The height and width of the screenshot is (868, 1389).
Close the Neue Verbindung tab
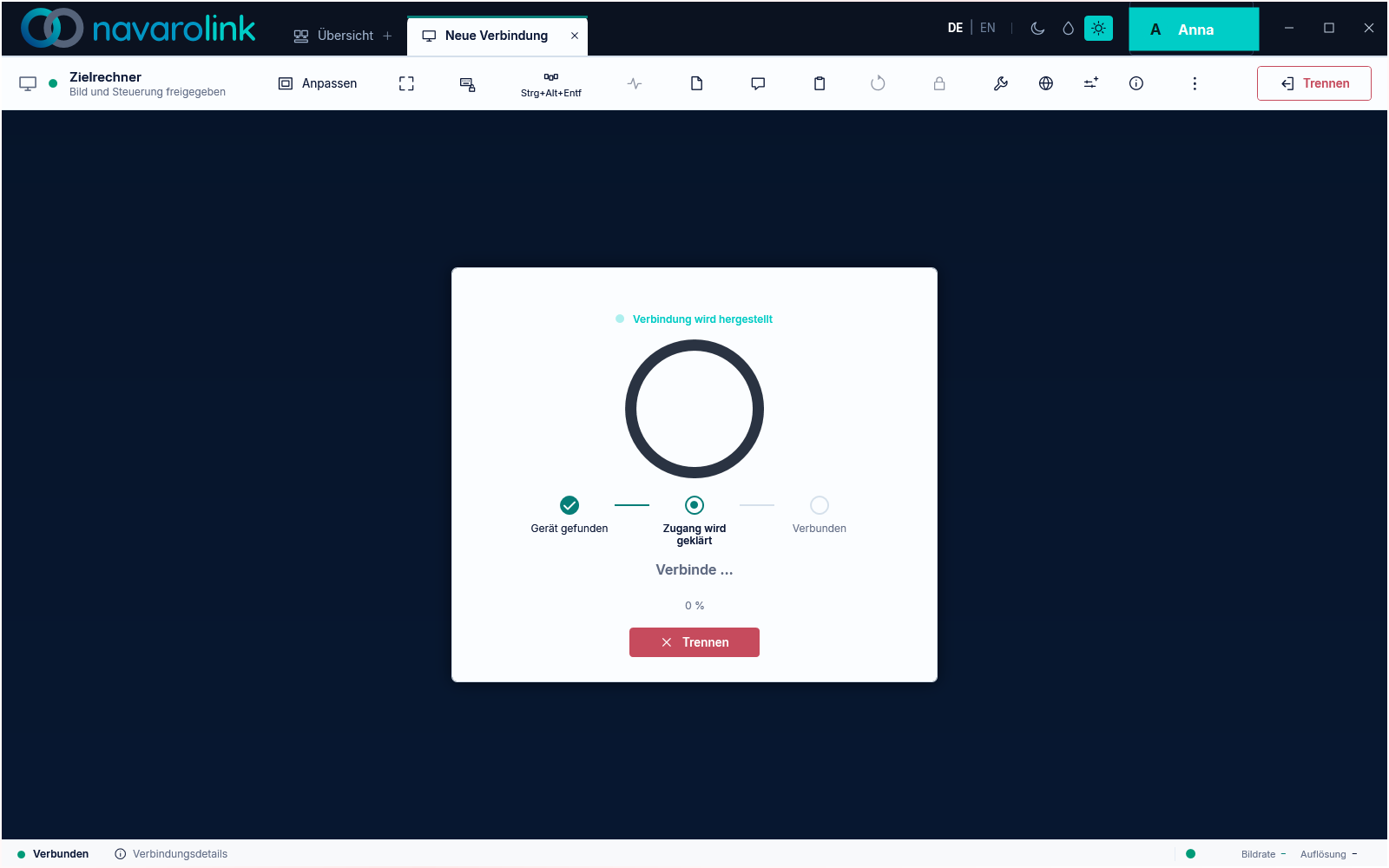click(x=575, y=36)
